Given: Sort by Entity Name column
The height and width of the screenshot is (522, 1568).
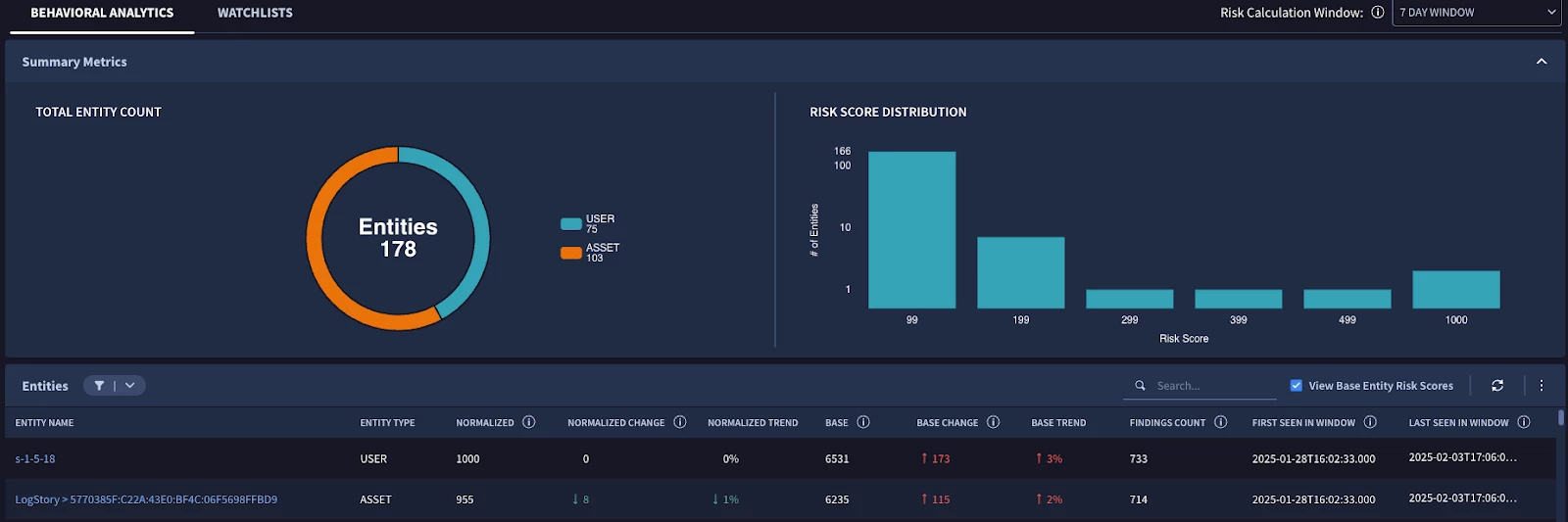Looking at the screenshot, I should tap(44, 423).
